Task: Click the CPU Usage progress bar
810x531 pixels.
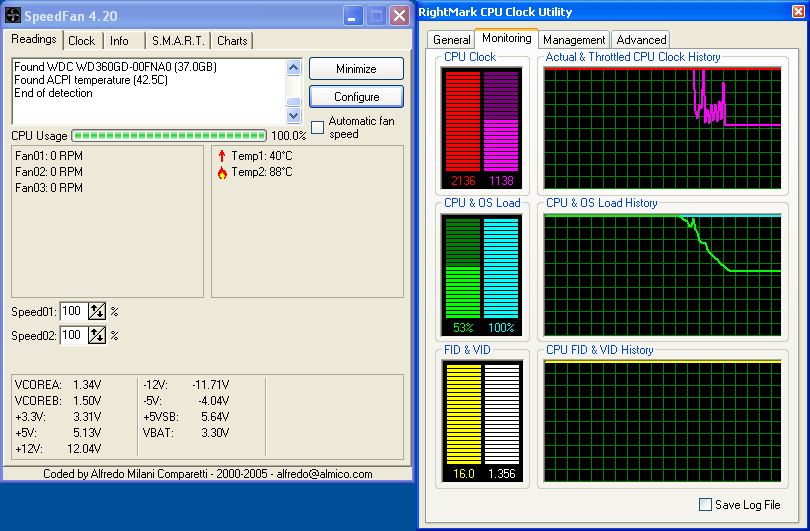Action: [169, 136]
